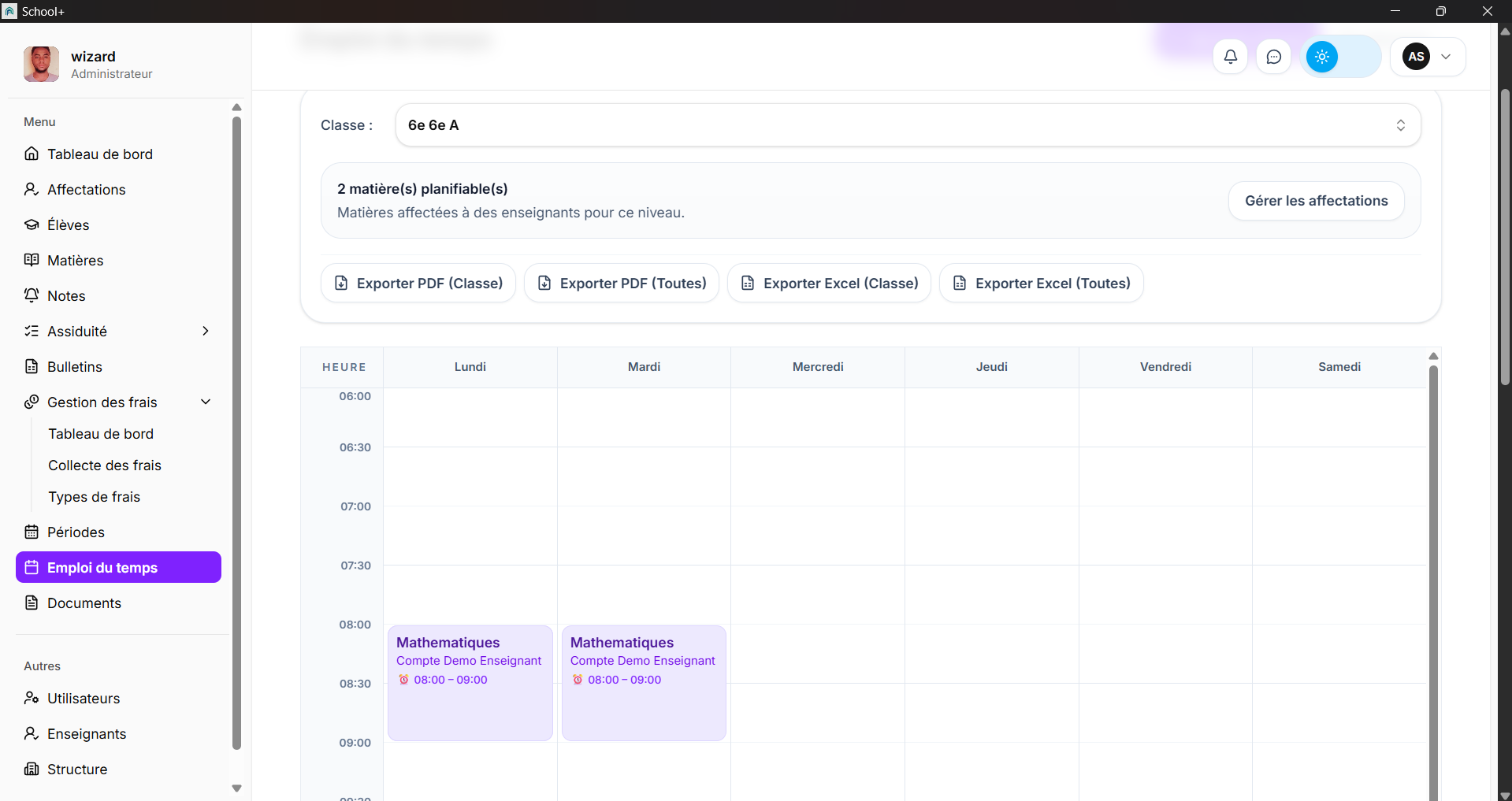Click the person icon beside Affectations
The width and height of the screenshot is (1512, 801).
(x=32, y=189)
